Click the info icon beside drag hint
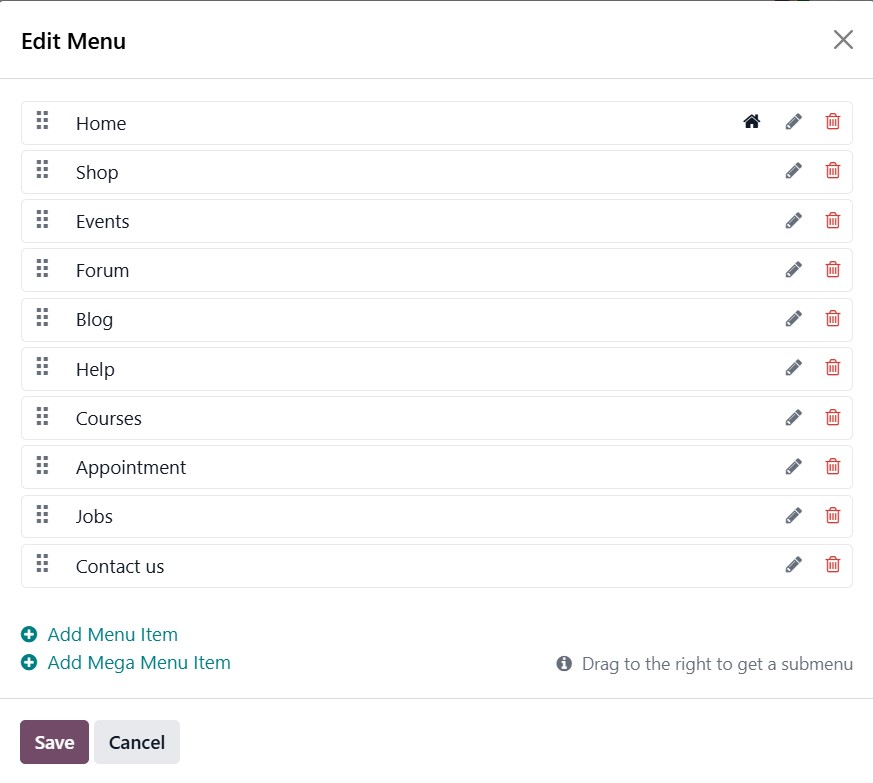Screen dimensions: 873x783 pos(564,664)
